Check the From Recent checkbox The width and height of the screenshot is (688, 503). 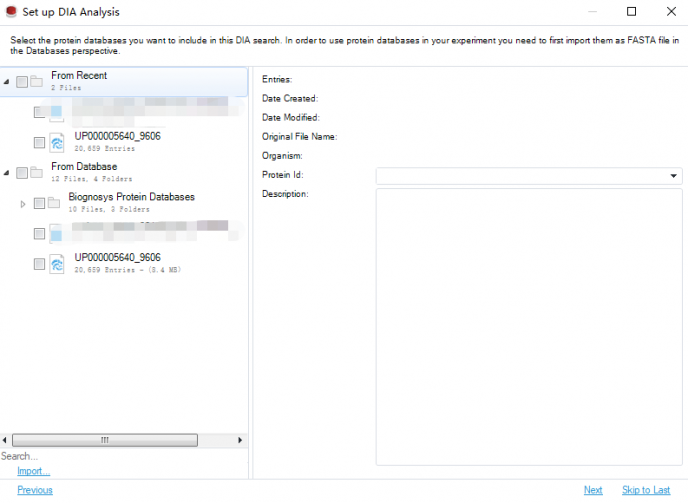click(x=22, y=81)
